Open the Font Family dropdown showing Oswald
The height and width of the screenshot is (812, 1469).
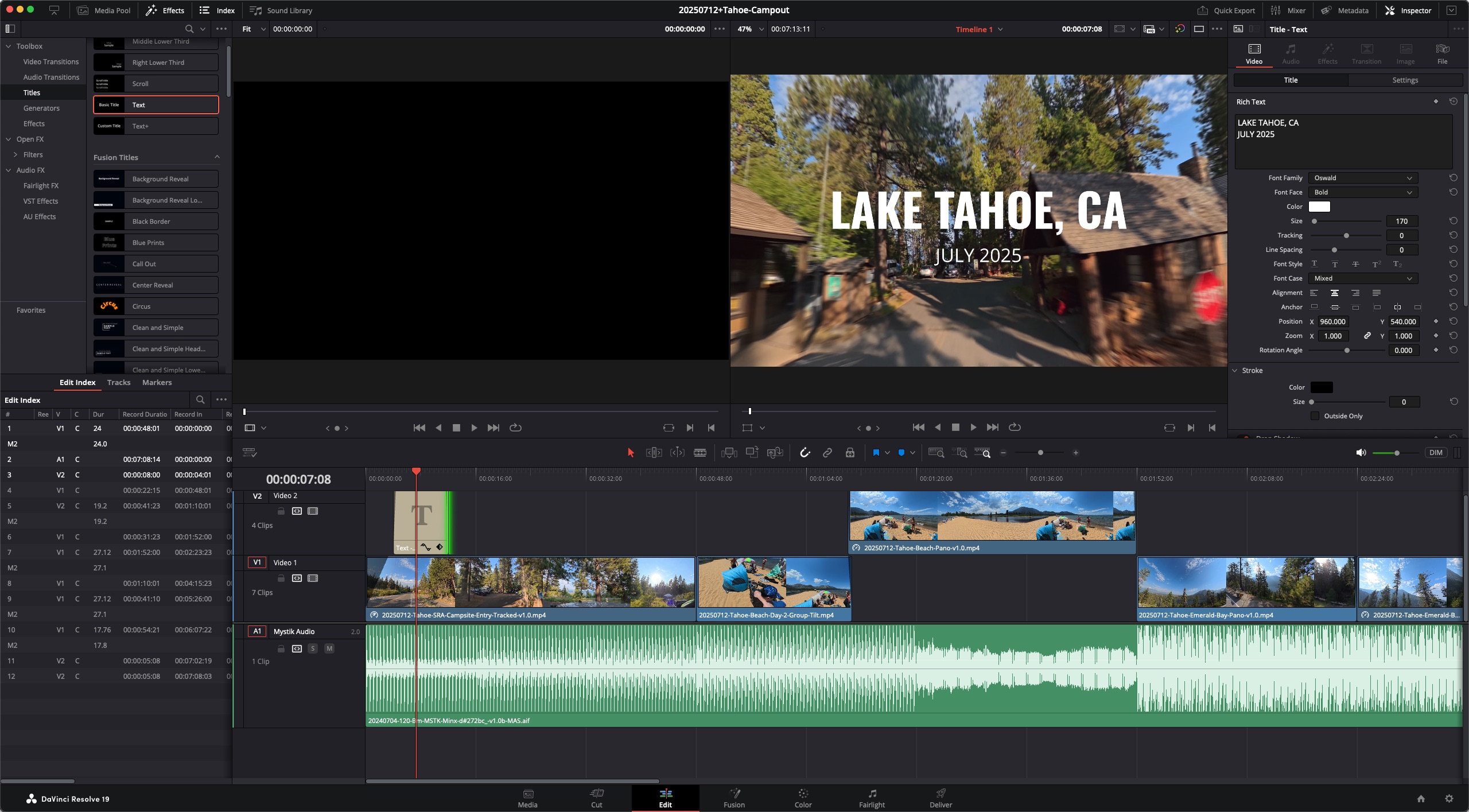1362,177
